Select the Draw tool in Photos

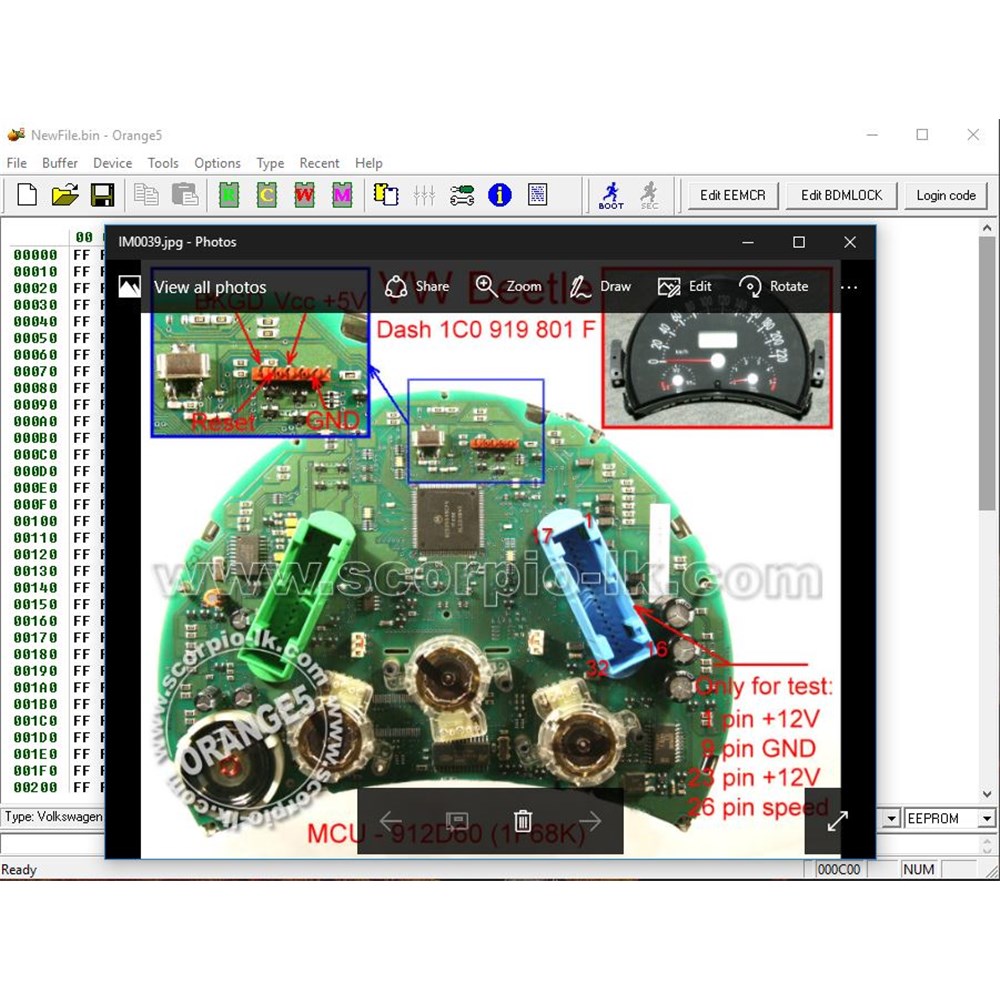point(600,286)
